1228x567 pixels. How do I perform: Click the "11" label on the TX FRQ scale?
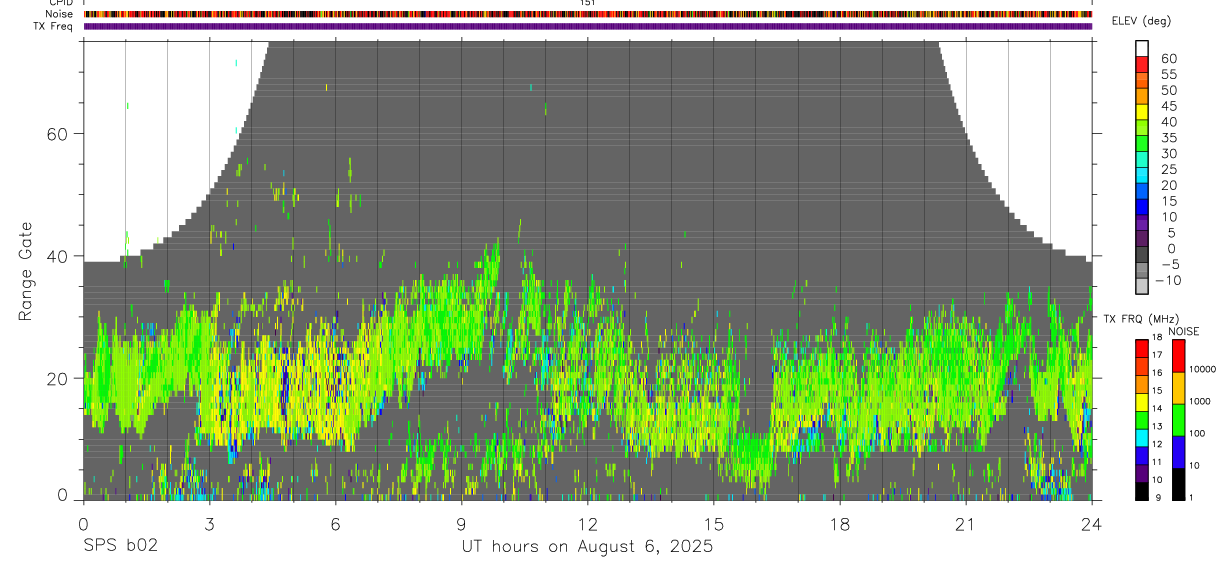(1157, 462)
